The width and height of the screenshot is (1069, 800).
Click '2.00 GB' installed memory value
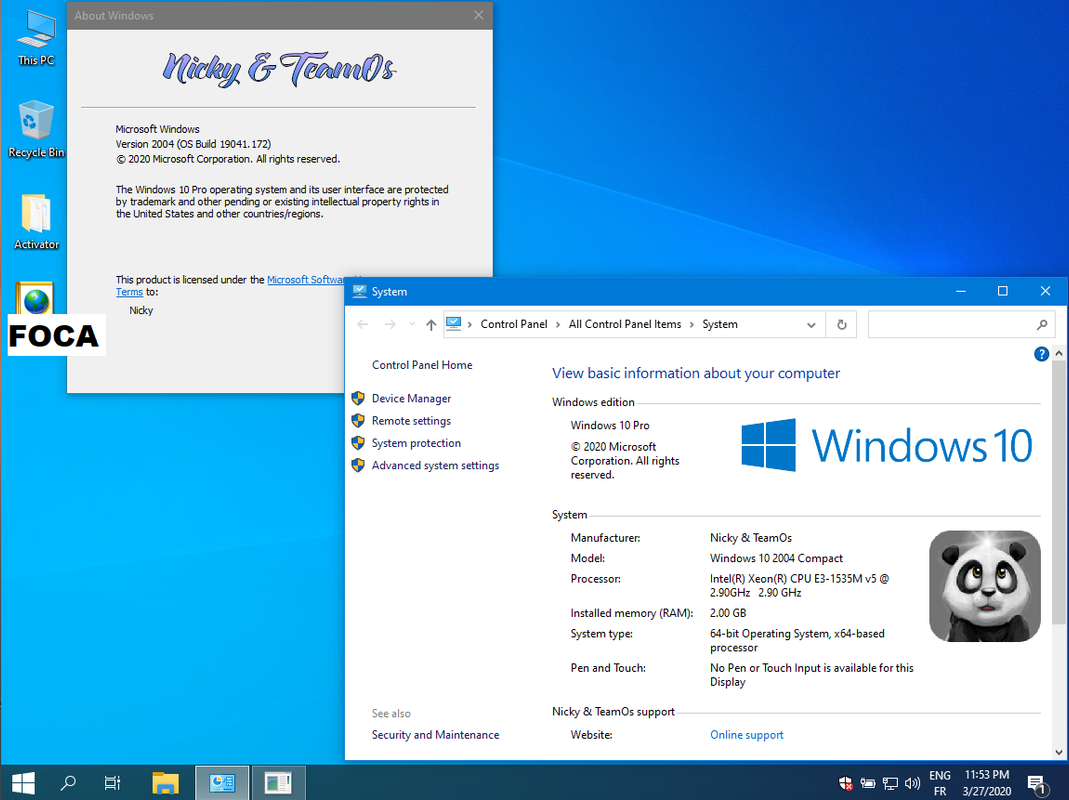tap(727, 613)
